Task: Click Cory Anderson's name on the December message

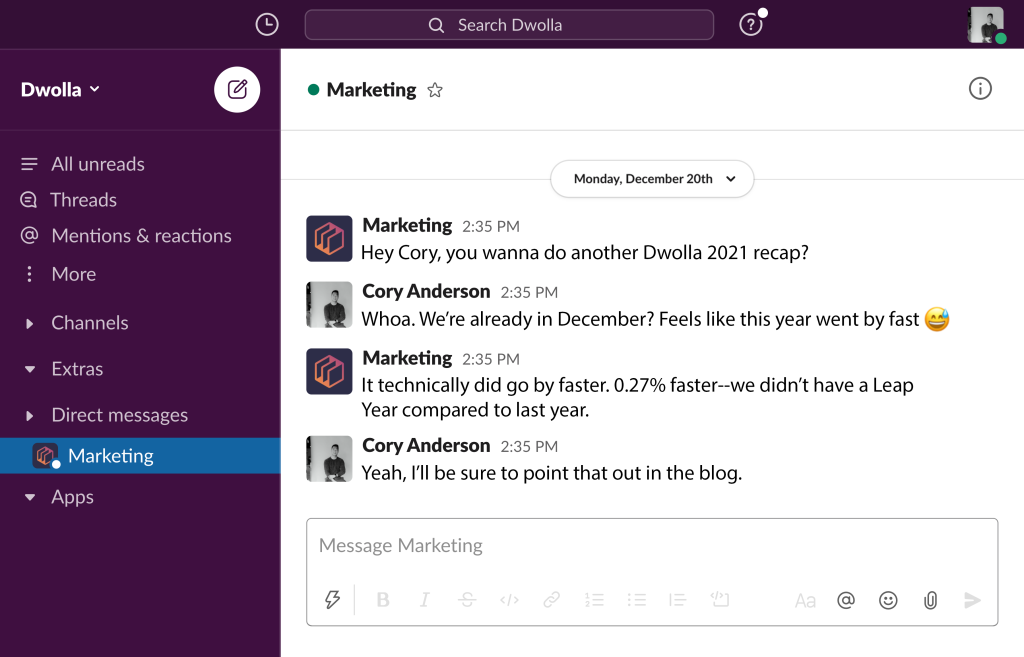Action: 426,291
